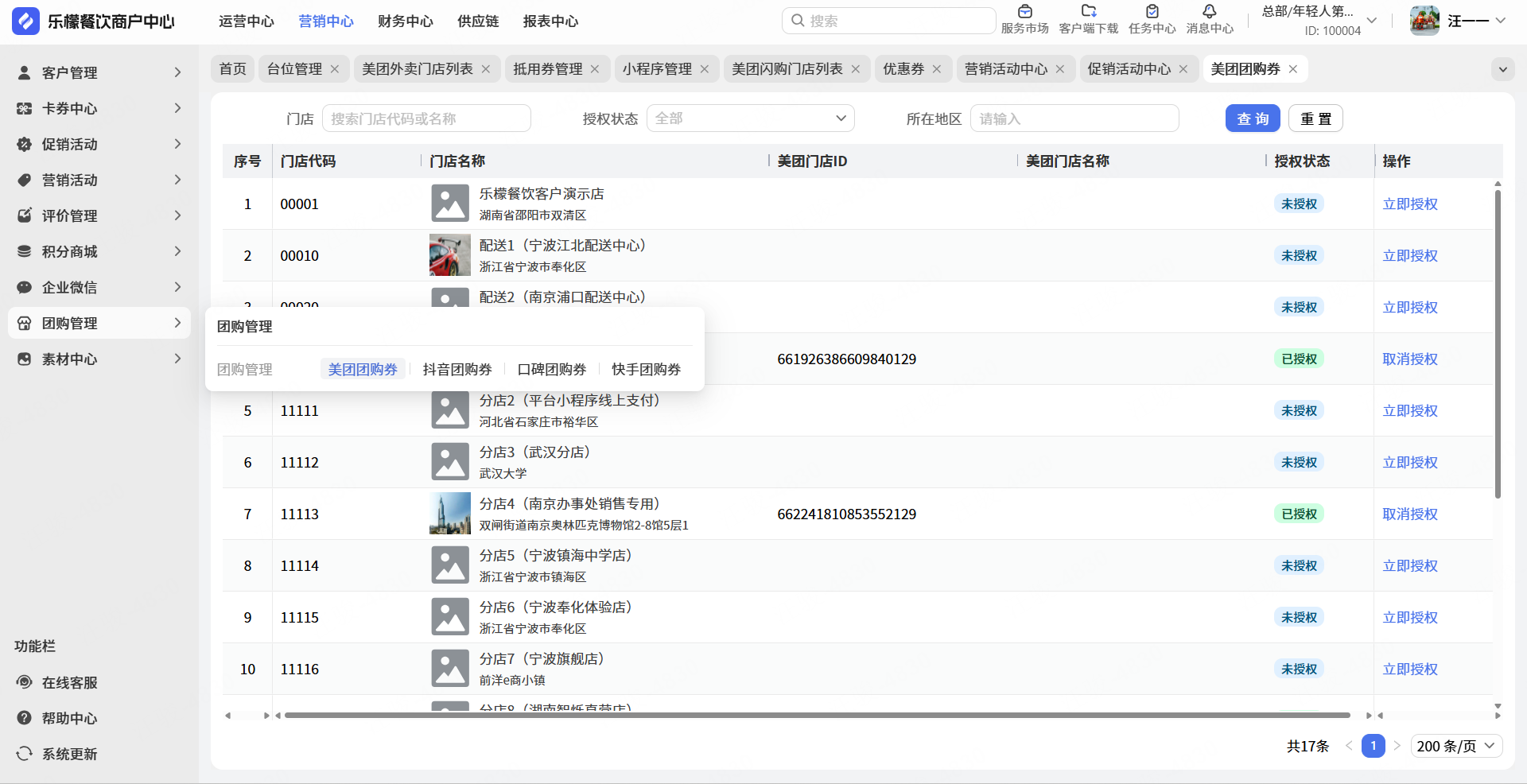Click the 查询 search button
The width and height of the screenshot is (1527, 784).
(1253, 118)
